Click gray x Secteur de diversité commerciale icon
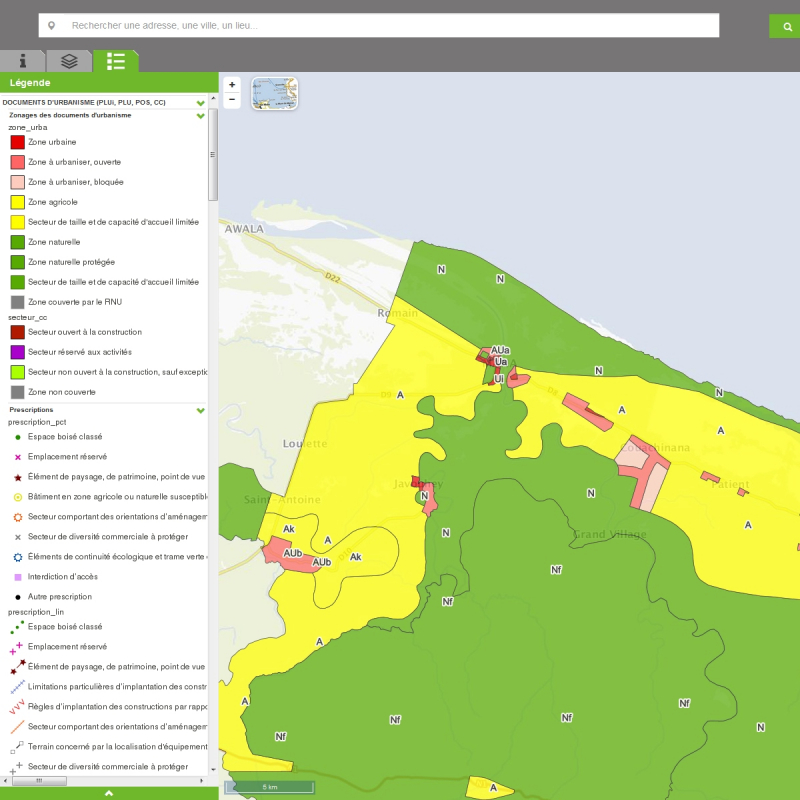The width and height of the screenshot is (800, 800). click(x=18, y=537)
